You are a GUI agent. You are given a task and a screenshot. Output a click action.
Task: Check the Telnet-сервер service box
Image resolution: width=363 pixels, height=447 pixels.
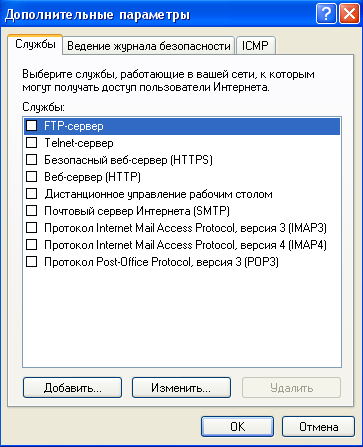coord(32,143)
